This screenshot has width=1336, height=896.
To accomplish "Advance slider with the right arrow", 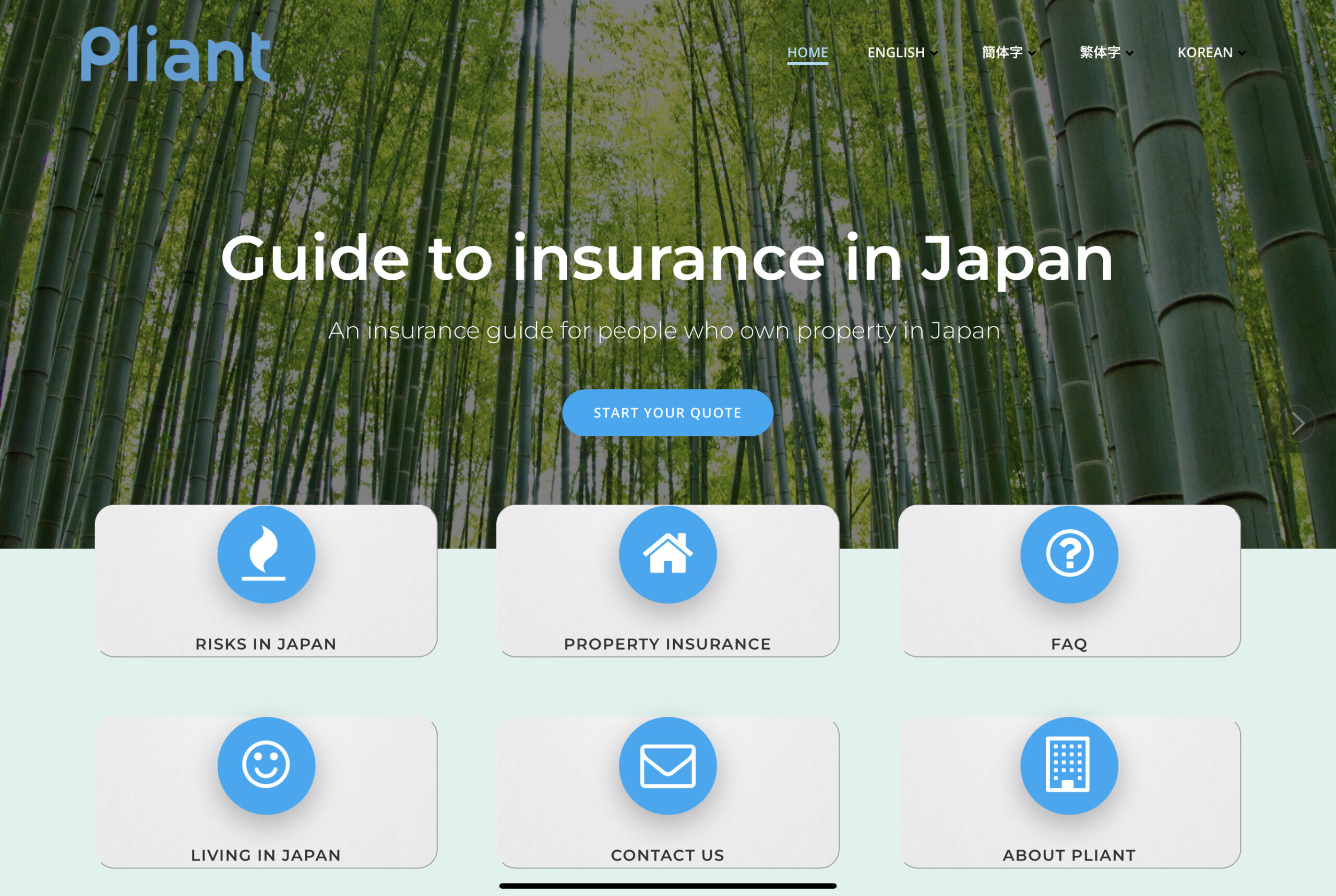I will [1297, 423].
